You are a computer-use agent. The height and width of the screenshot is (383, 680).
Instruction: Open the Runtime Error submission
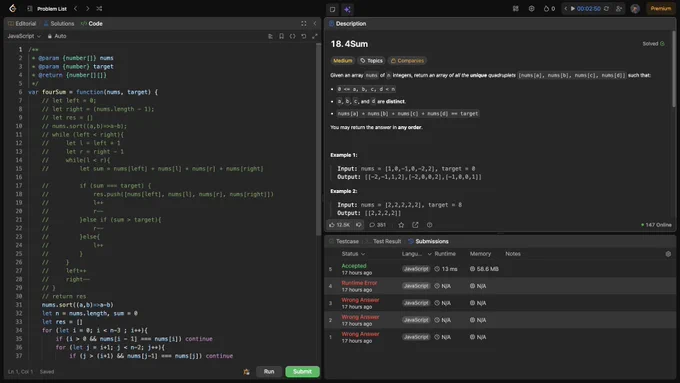(x=500, y=286)
